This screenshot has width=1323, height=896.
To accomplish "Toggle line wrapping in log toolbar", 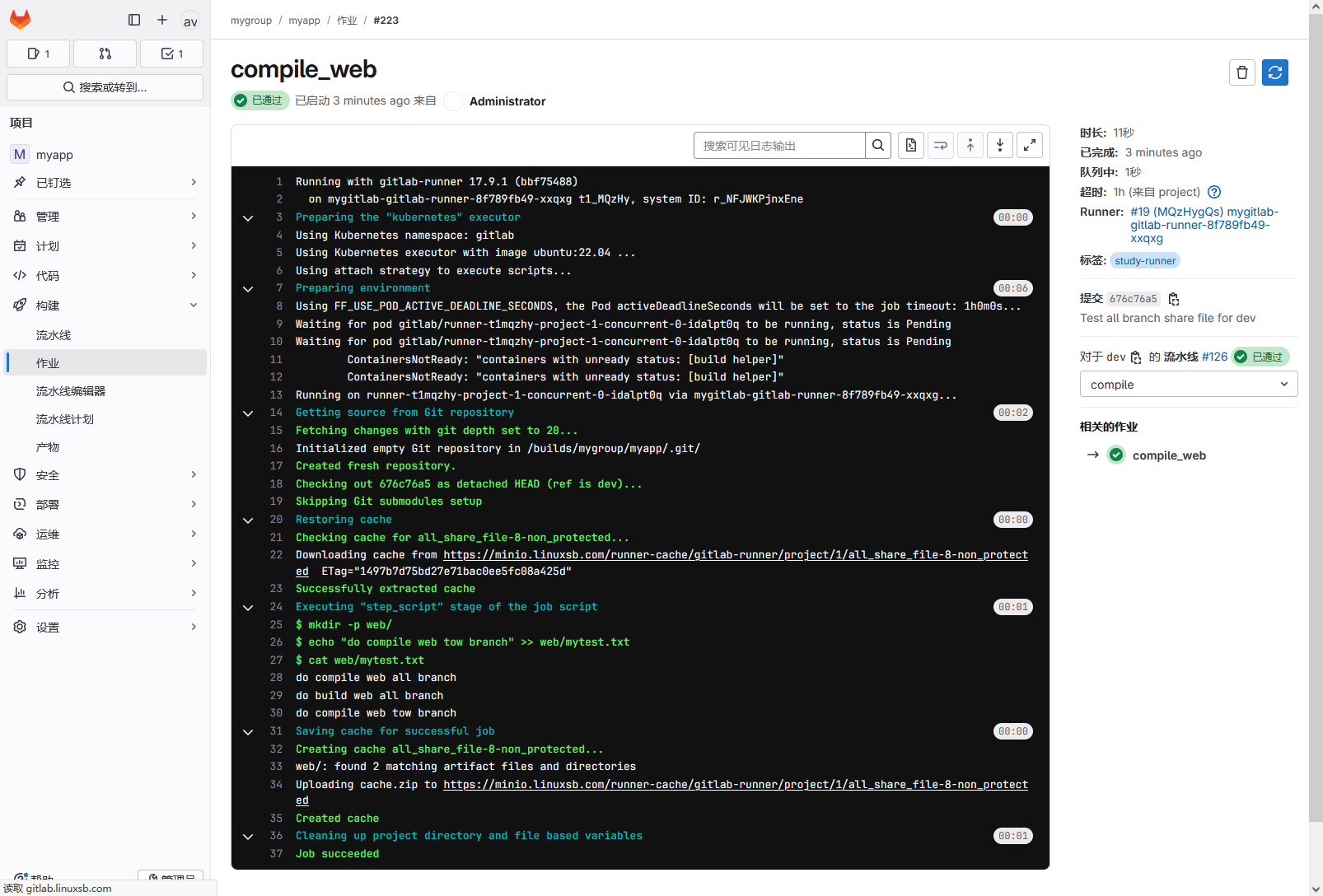I will pyautogui.click(x=941, y=145).
